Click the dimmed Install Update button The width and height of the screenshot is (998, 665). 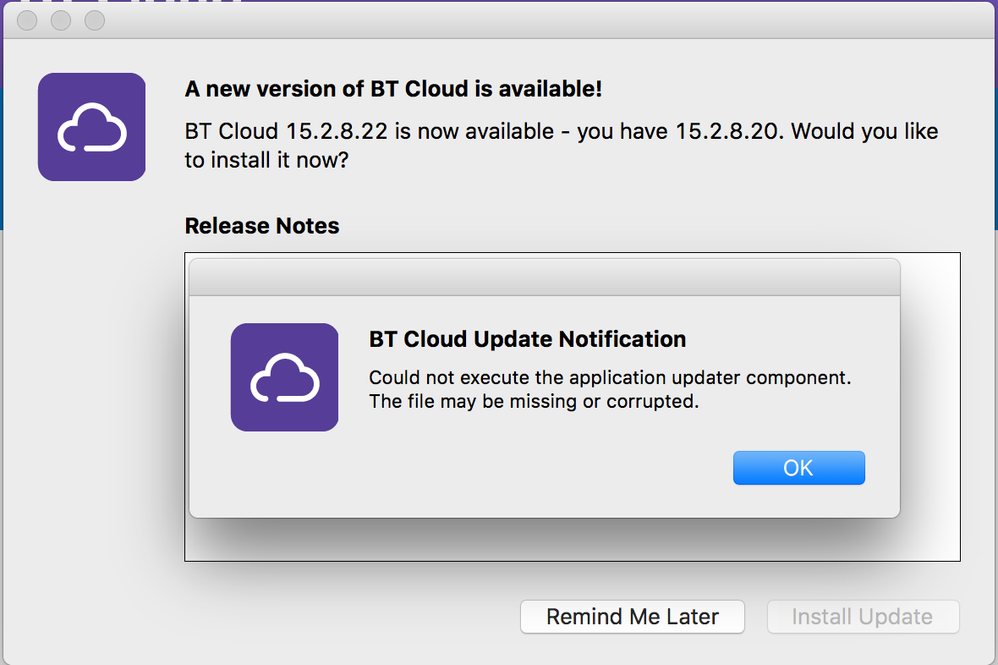pyautogui.click(x=863, y=617)
